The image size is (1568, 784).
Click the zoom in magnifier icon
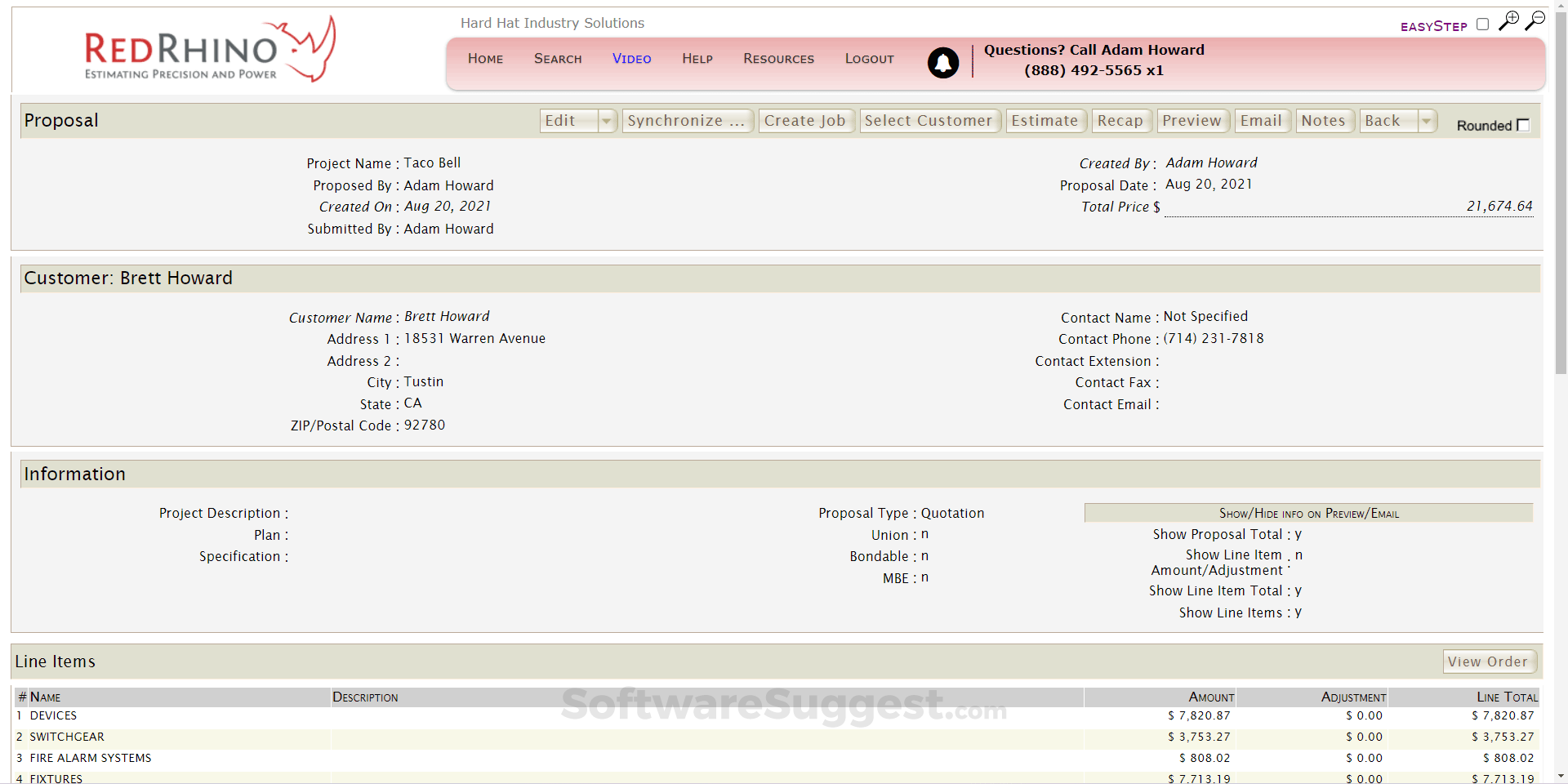click(x=1508, y=20)
